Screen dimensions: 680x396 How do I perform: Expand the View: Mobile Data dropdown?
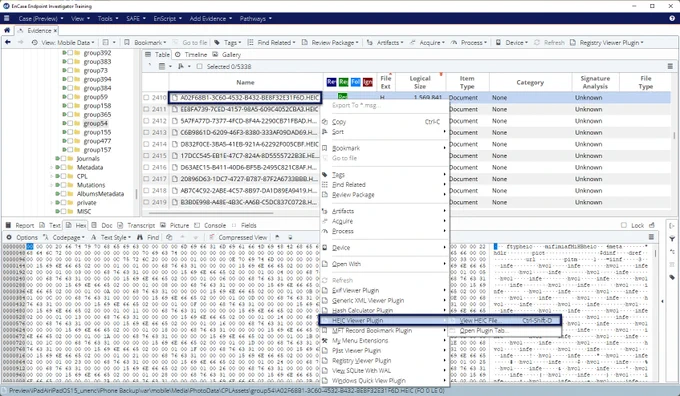[63, 43]
